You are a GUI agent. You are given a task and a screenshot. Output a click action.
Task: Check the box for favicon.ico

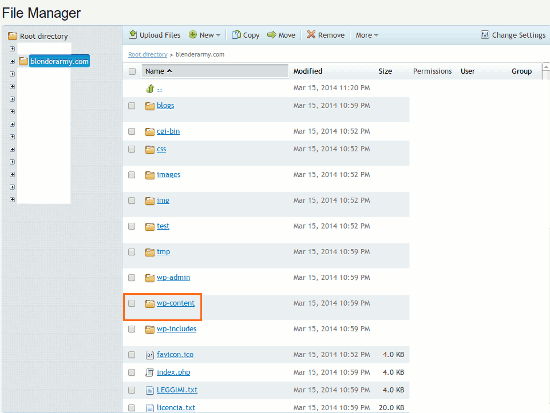132,355
